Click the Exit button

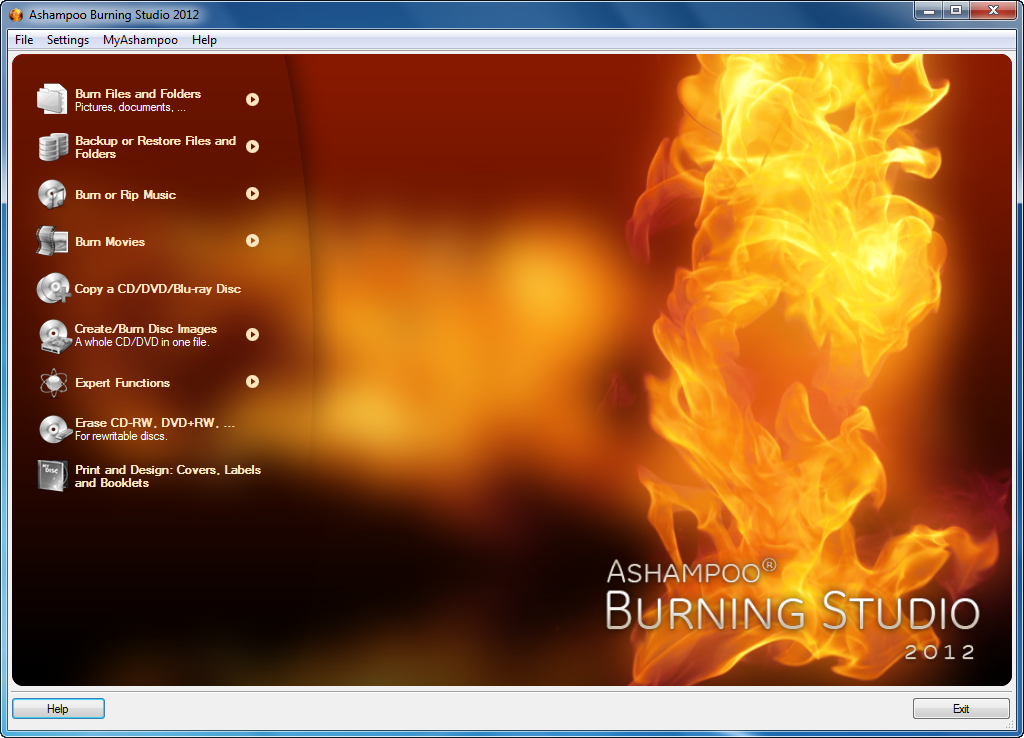(961, 708)
